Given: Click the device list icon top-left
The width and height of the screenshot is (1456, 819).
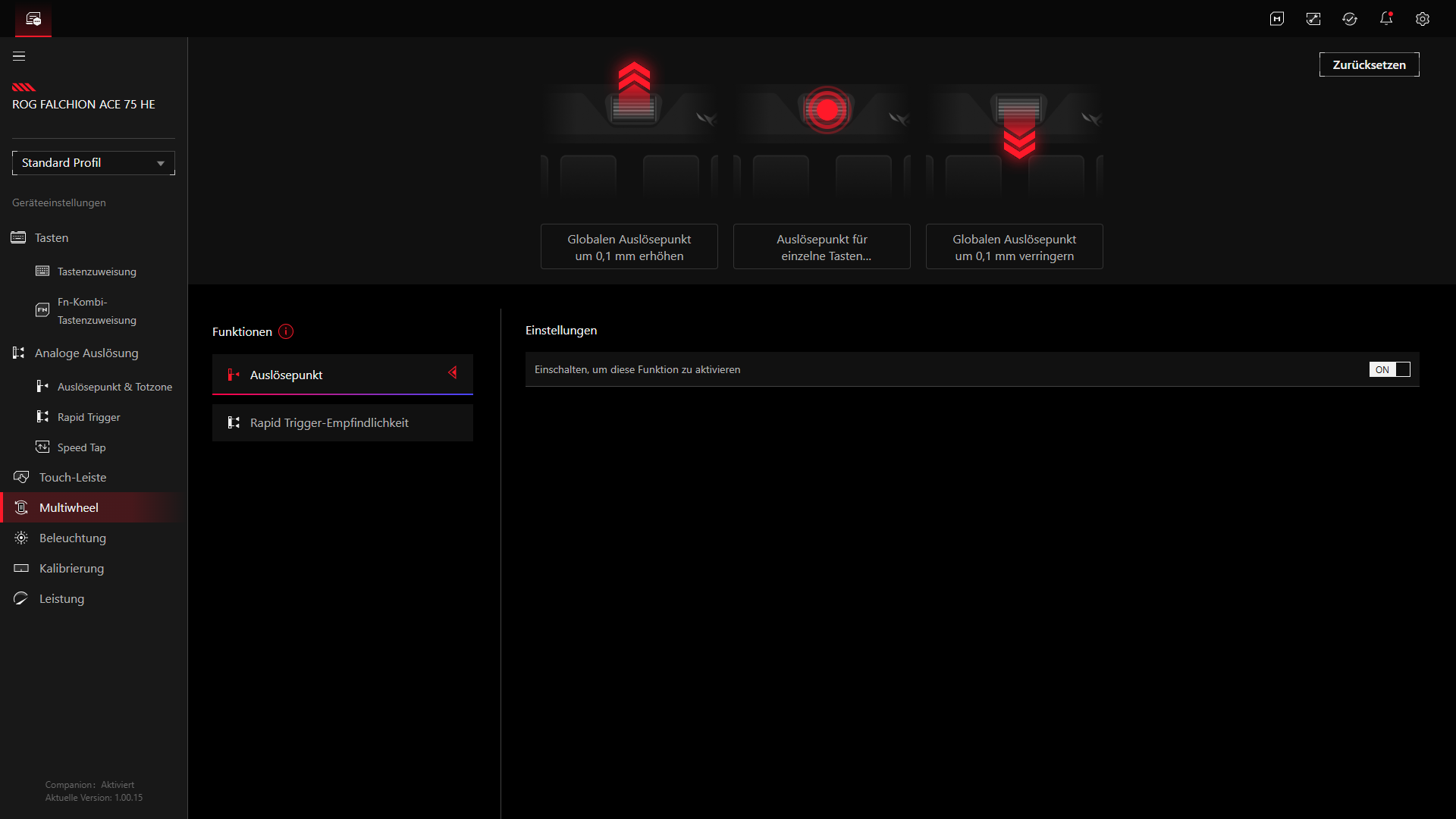Looking at the screenshot, I should pyautogui.click(x=33, y=19).
